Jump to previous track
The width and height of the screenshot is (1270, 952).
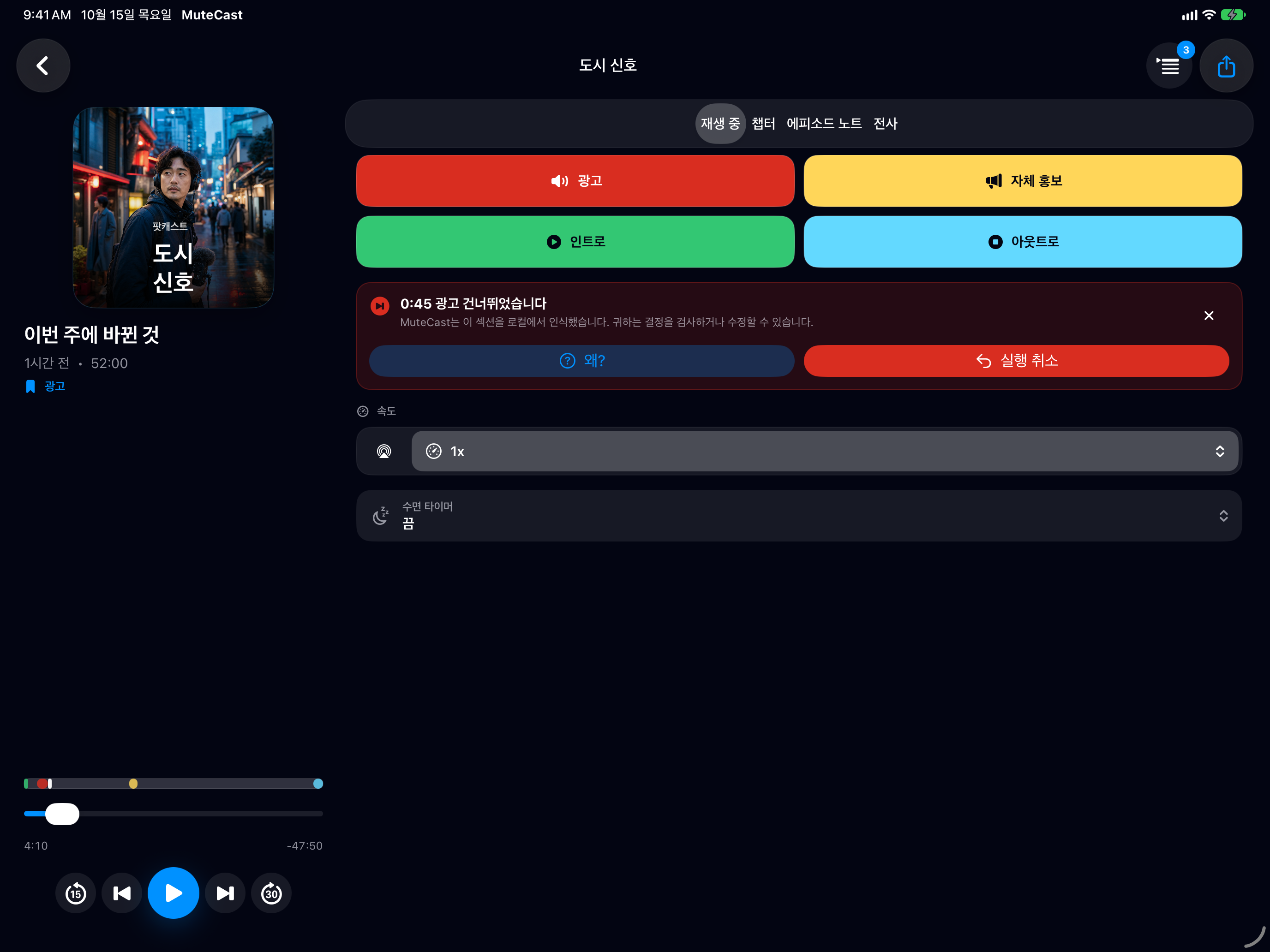point(122,893)
